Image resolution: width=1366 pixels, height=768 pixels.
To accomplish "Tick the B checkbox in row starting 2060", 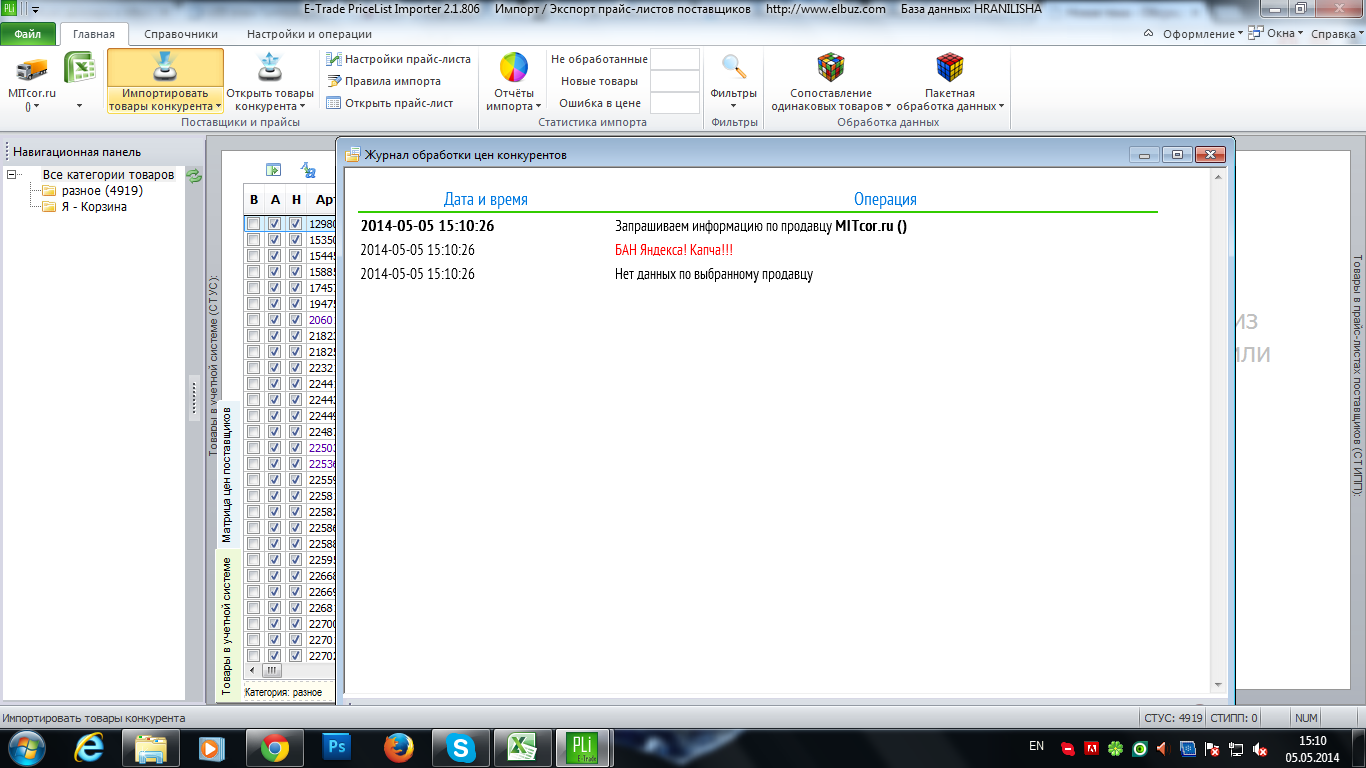I will (254, 321).
